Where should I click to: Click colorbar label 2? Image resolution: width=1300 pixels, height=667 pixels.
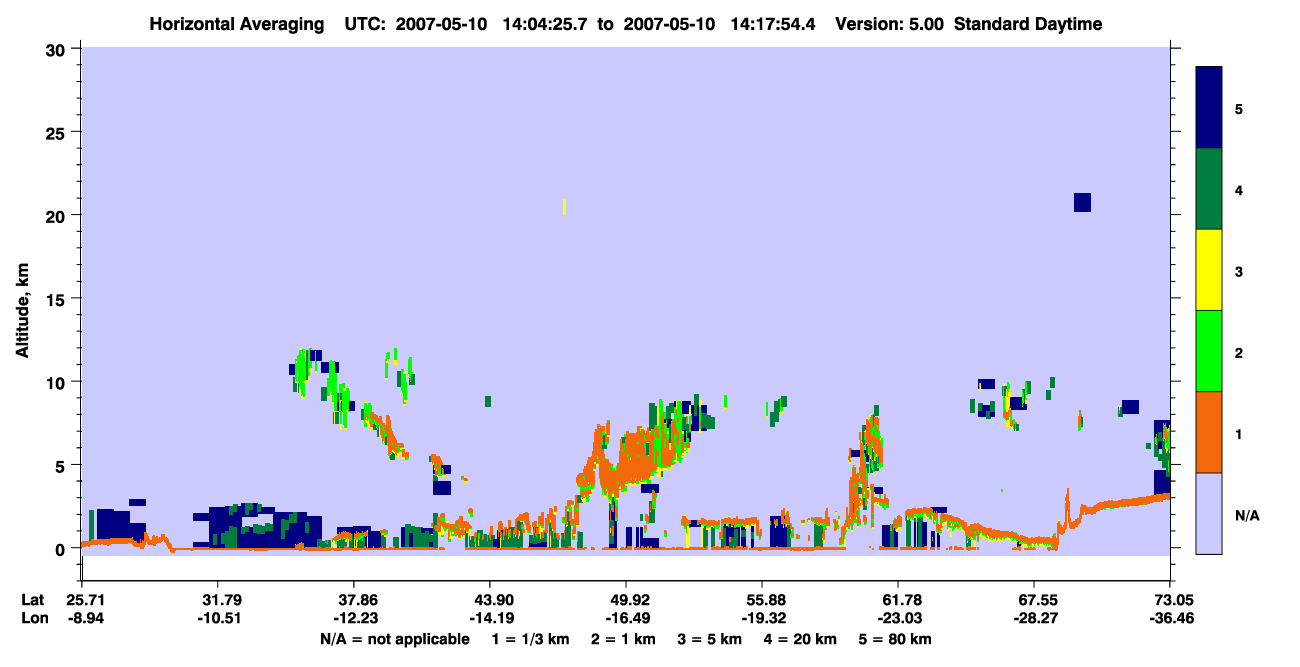point(1239,352)
